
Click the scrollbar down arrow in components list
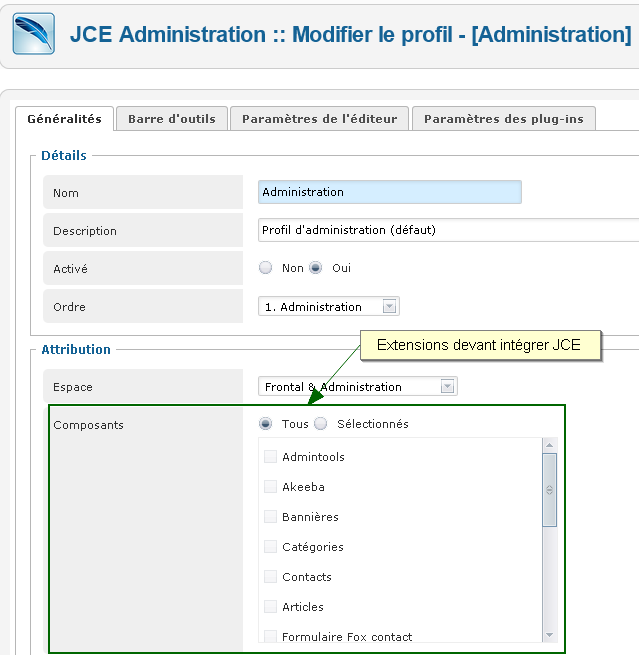pyautogui.click(x=549, y=635)
